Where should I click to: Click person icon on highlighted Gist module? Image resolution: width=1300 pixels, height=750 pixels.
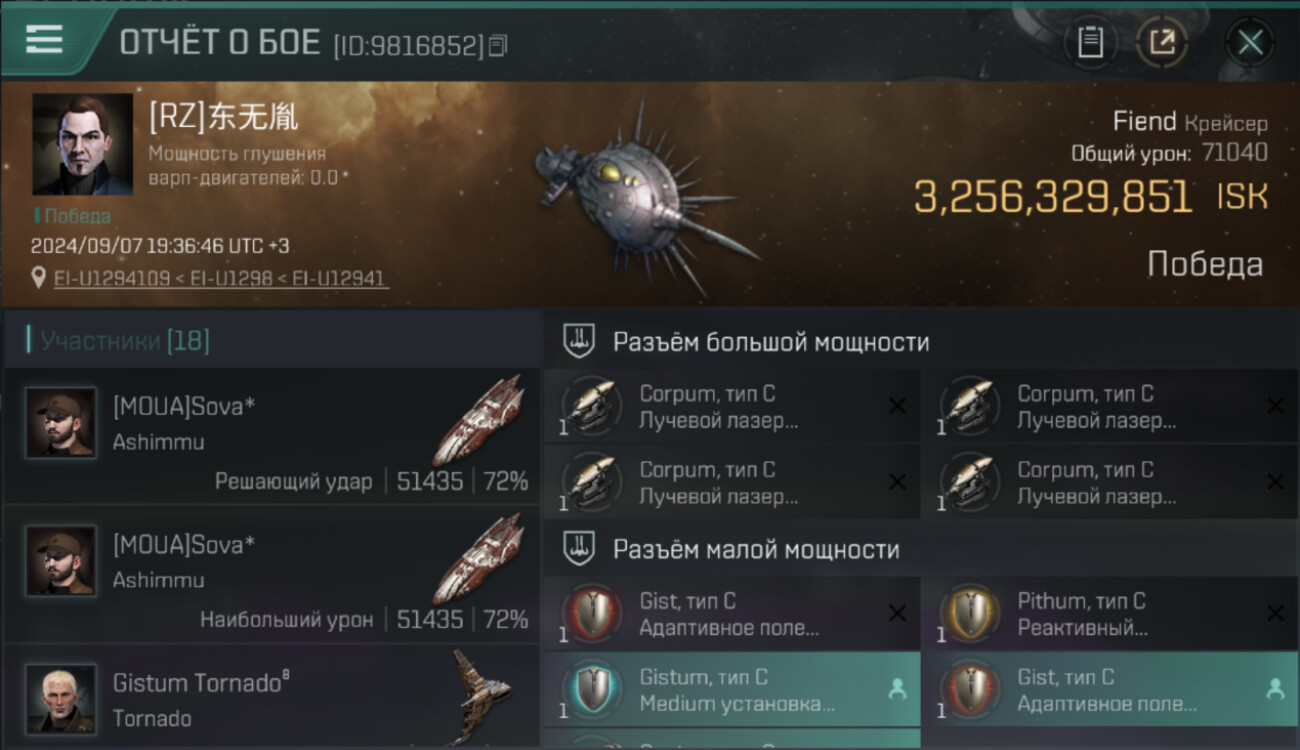pyautogui.click(x=1275, y=689)
